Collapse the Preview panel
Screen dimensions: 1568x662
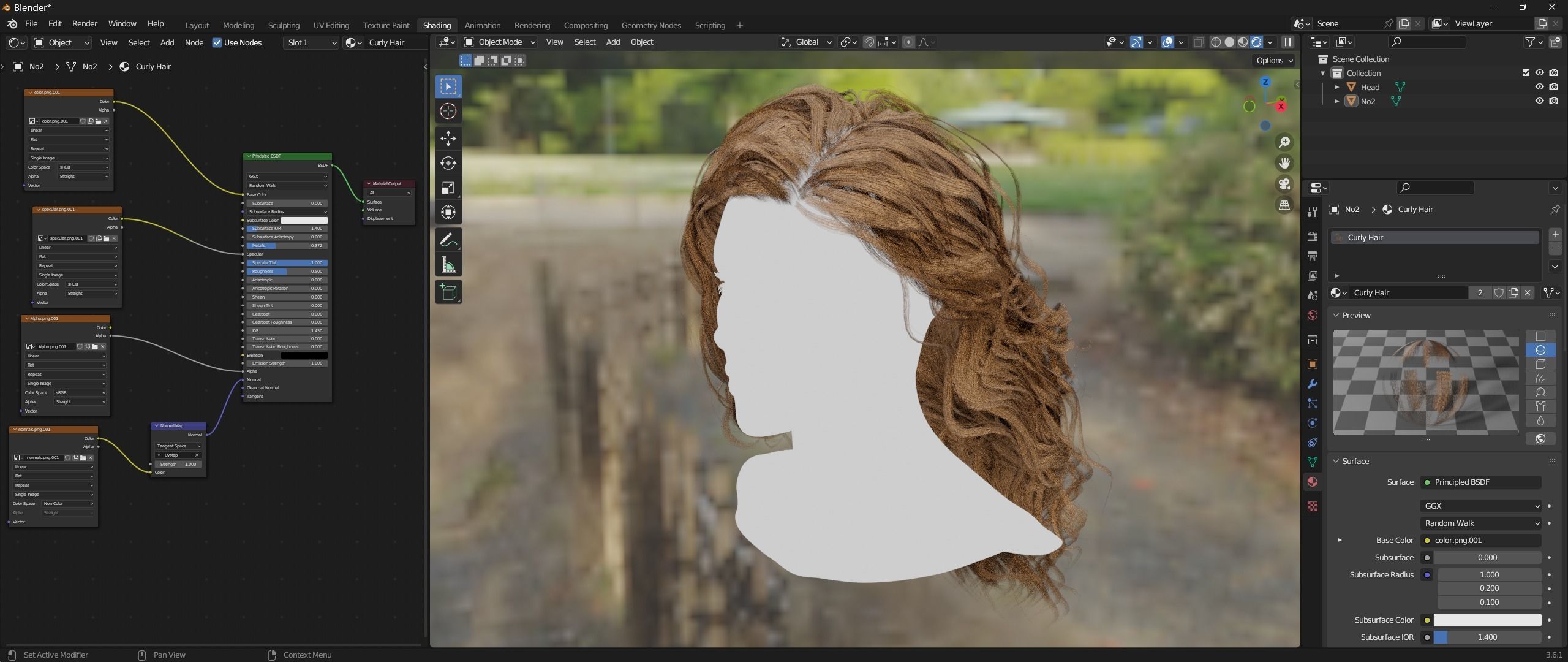(x=1336, y=315)
